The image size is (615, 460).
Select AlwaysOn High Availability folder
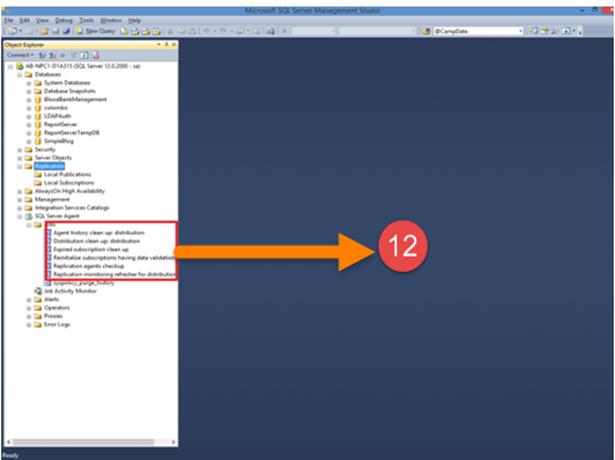(x=70, y=191)
